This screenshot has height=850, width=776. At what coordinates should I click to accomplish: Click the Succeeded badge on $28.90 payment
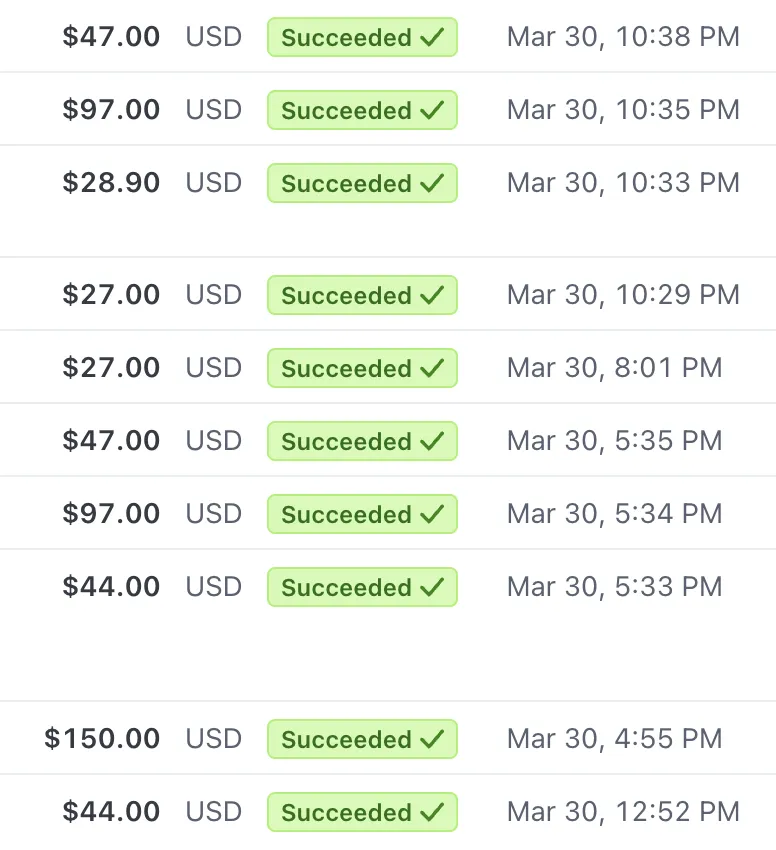pyautogui.click(x=362, y=183)
